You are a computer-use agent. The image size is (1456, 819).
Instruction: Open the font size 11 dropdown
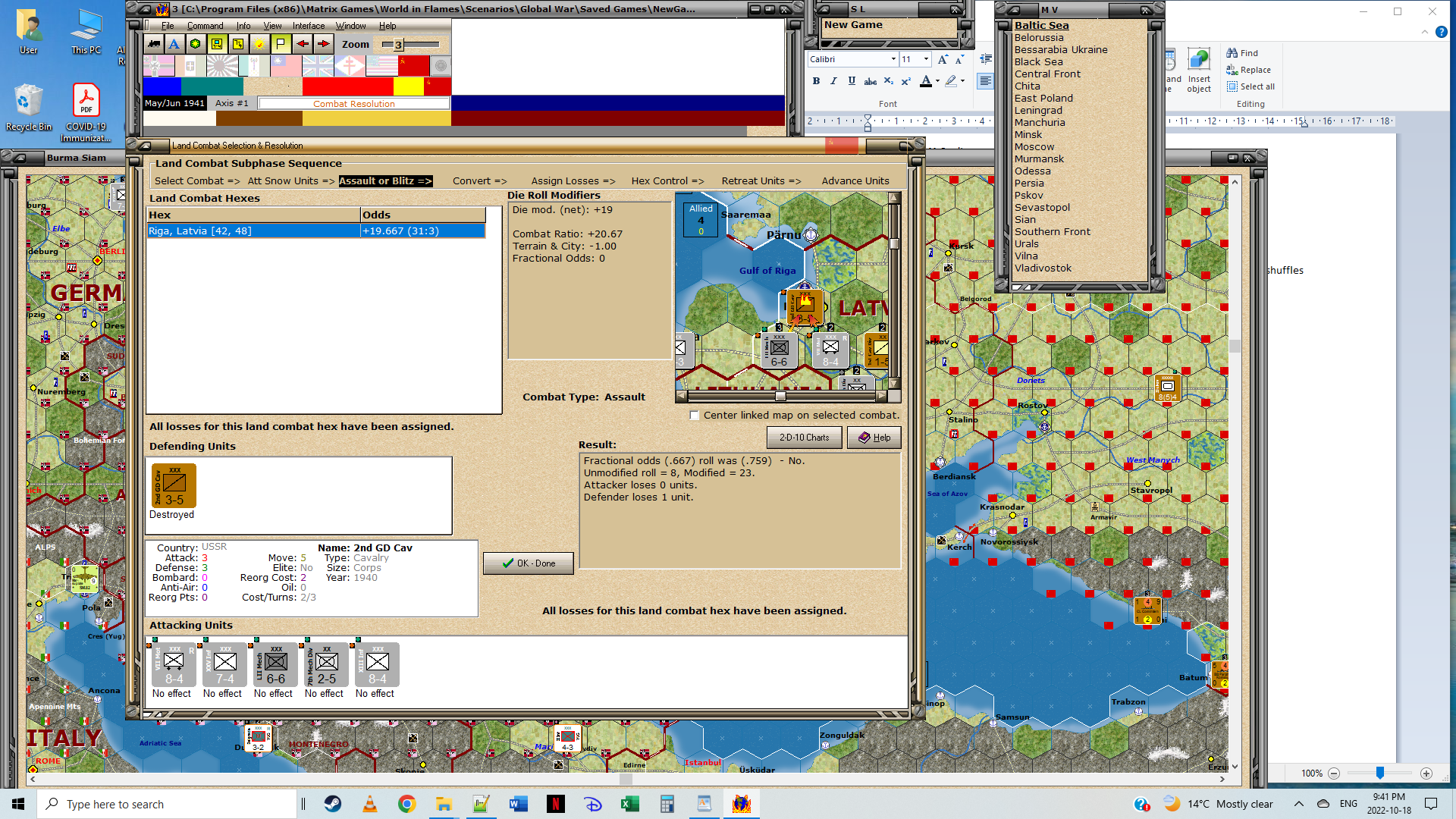coord(926,59)
